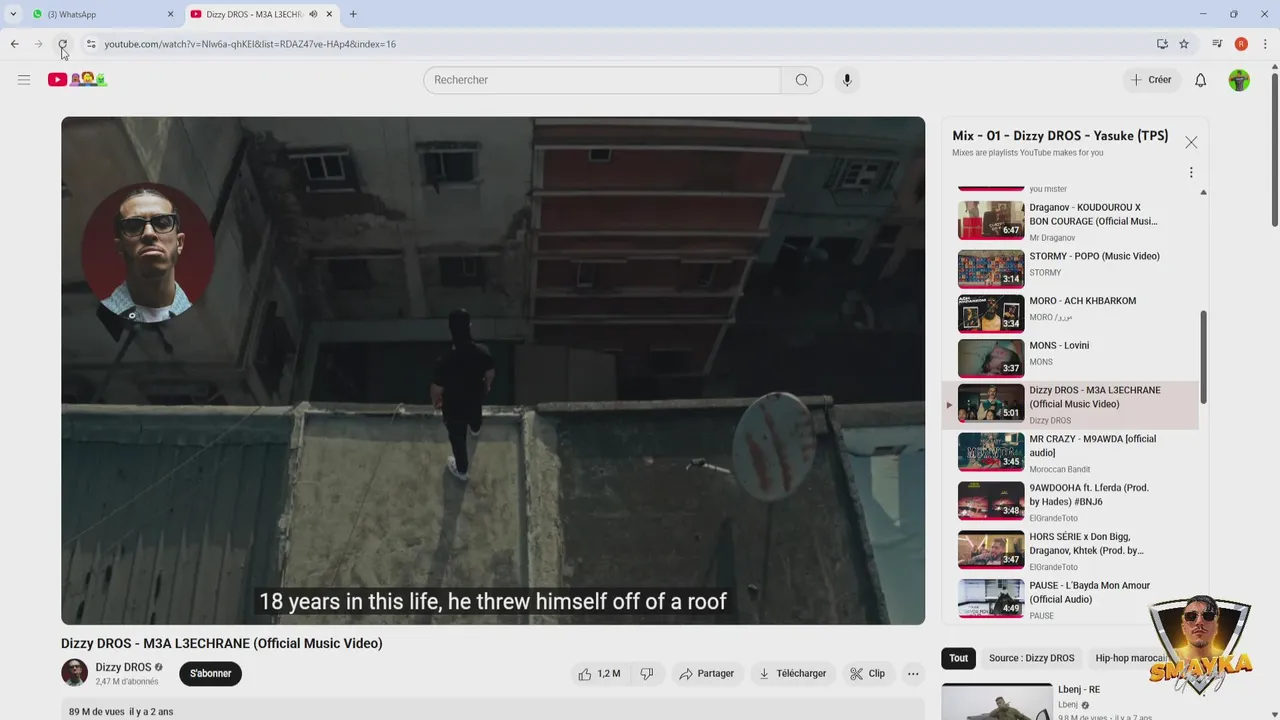Open Dizzy DROS channel avatar
The height and width of the screenshot is (720, 1280).
pos(74,673)
